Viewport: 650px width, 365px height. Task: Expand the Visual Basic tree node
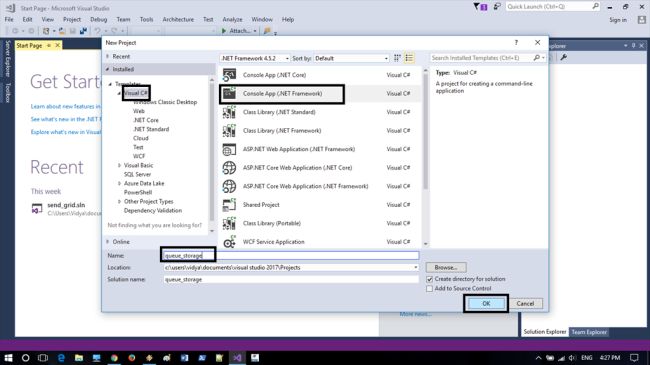[x=119, y=165]
